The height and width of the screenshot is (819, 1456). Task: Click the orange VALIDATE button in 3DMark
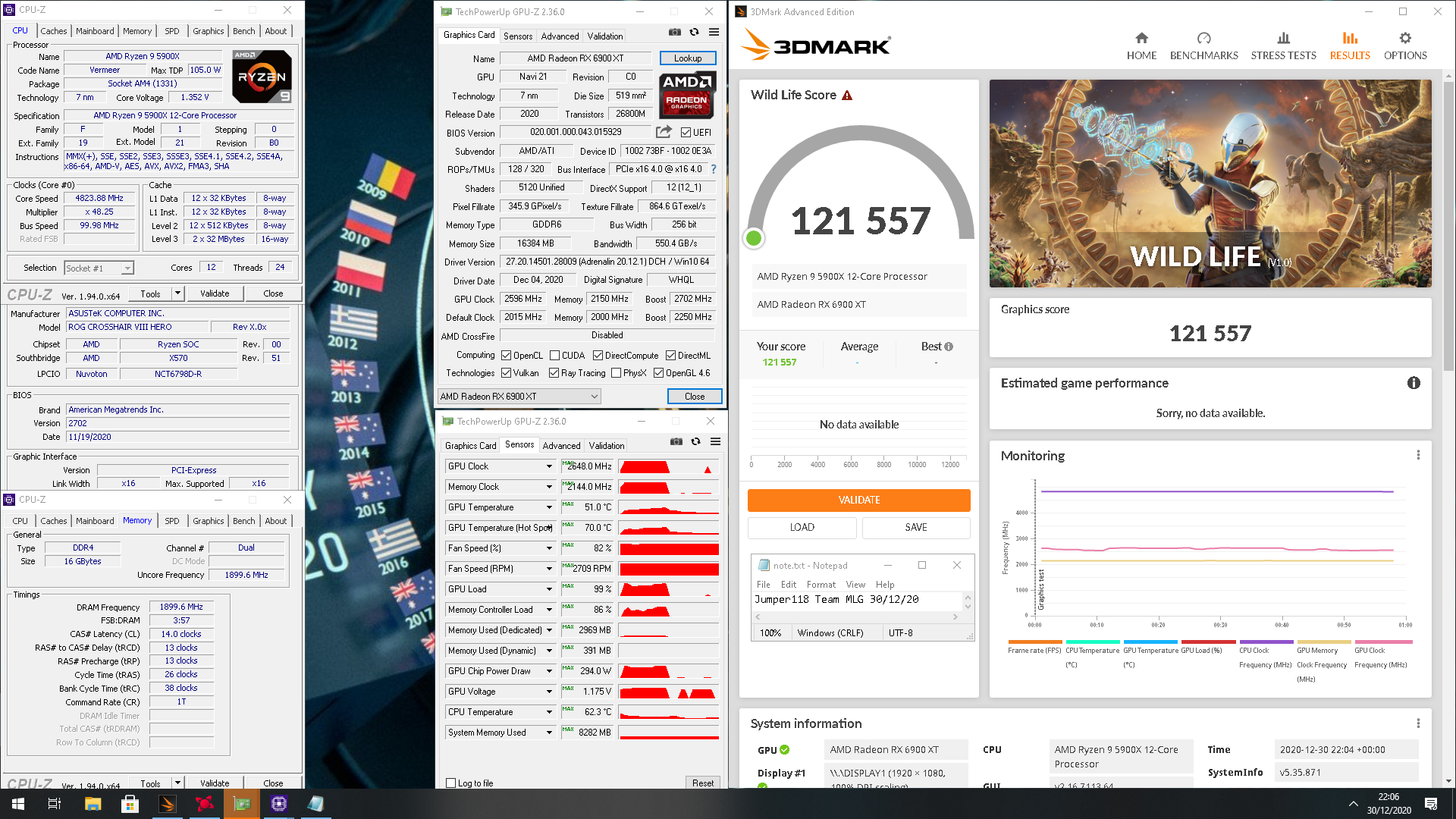859,500
